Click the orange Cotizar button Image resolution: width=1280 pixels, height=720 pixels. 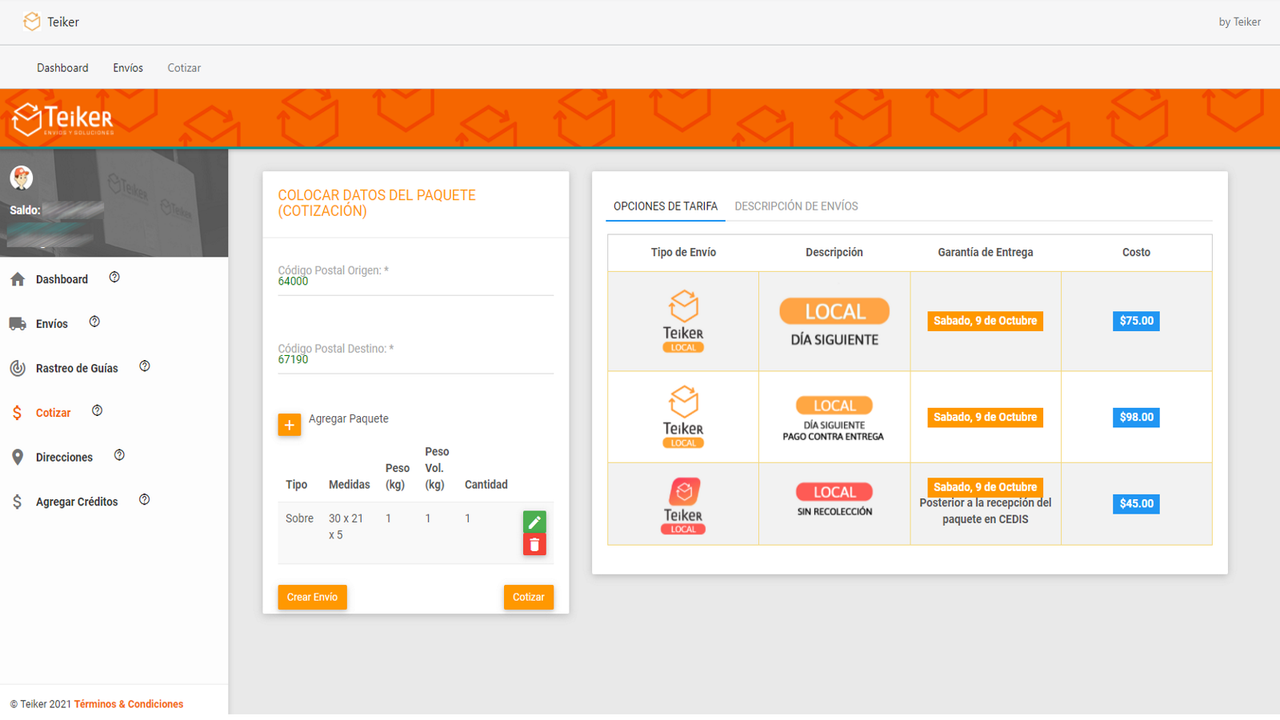pyautogui.click(x=528, y=597)
